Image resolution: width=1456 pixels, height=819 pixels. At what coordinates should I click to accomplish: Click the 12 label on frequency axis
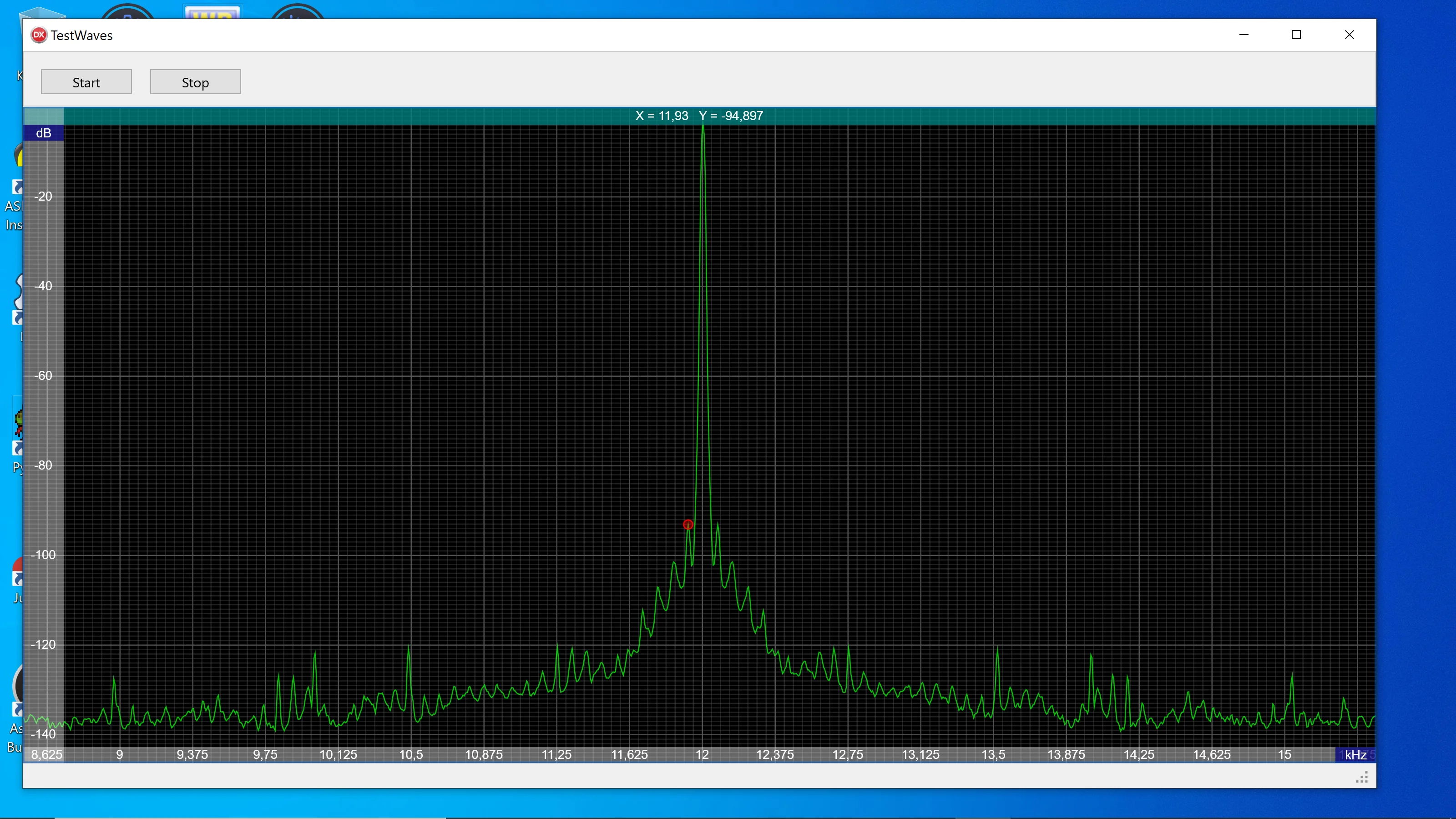pyautogui.click(x=702, y=754)
